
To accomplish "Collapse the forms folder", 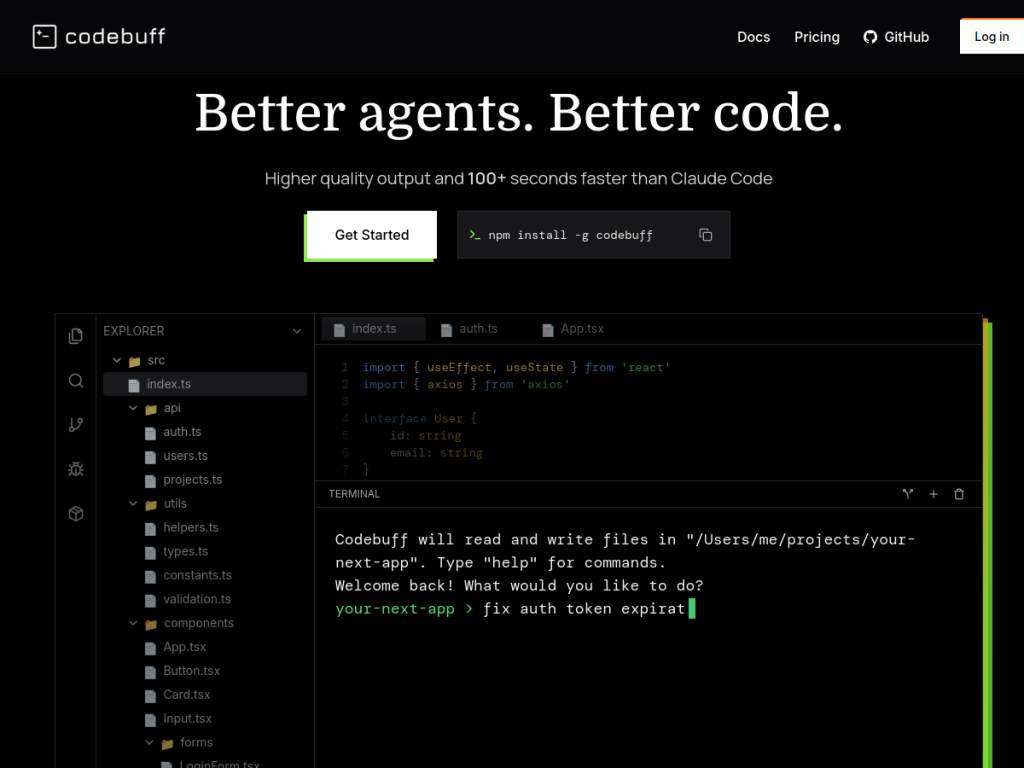I will pyautogui.click(x=150, y=743).
